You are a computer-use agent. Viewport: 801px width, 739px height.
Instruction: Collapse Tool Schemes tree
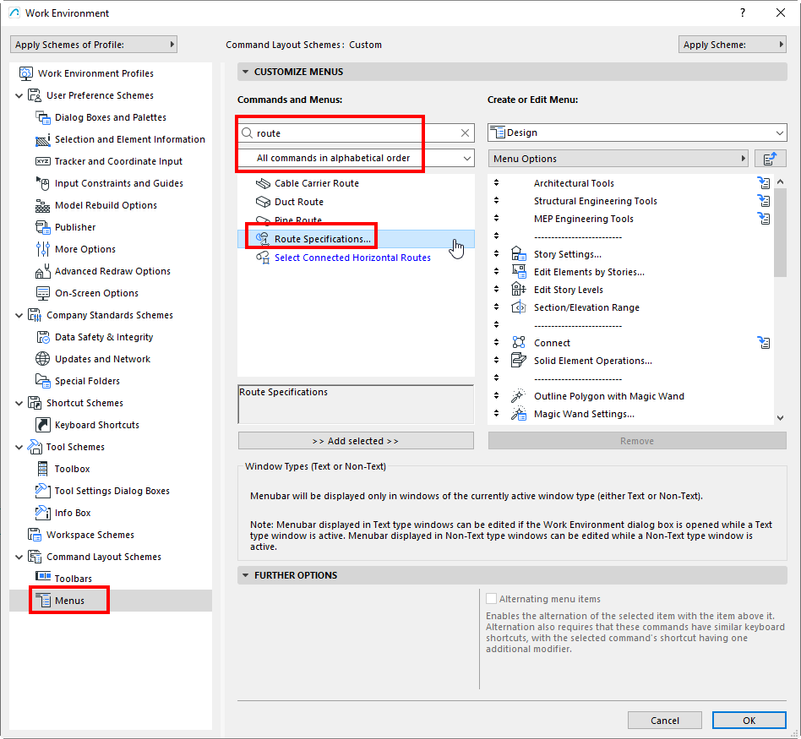(19, 447)
